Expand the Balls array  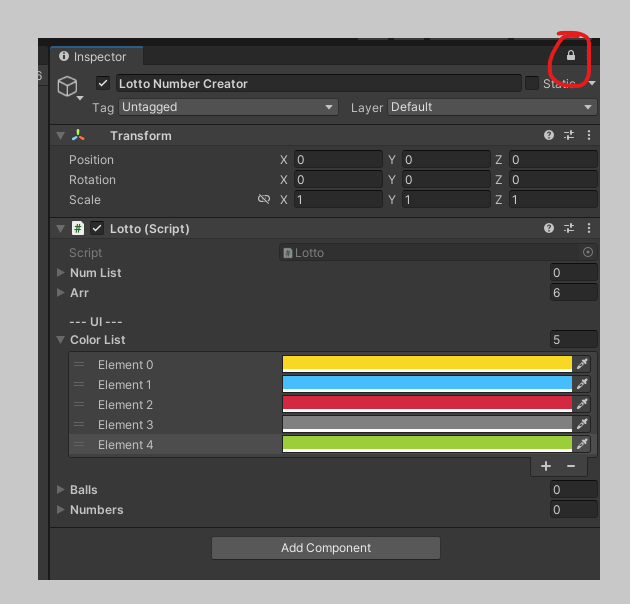point(61,489)
